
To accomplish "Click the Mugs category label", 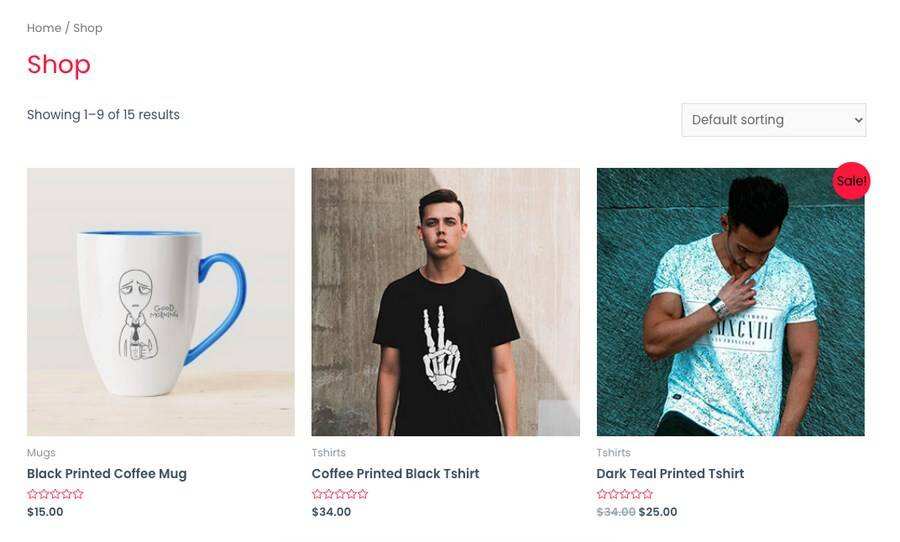I will tap(41, 453).
